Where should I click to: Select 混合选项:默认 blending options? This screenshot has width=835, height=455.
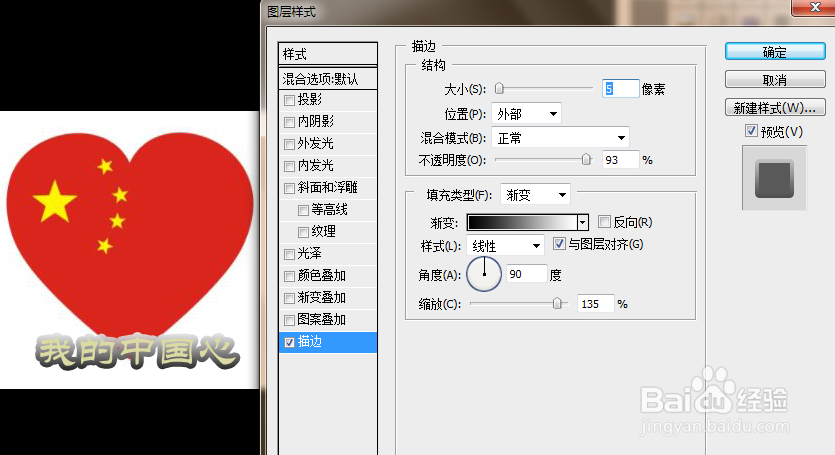pyautogui.click(x=328, y=79)
